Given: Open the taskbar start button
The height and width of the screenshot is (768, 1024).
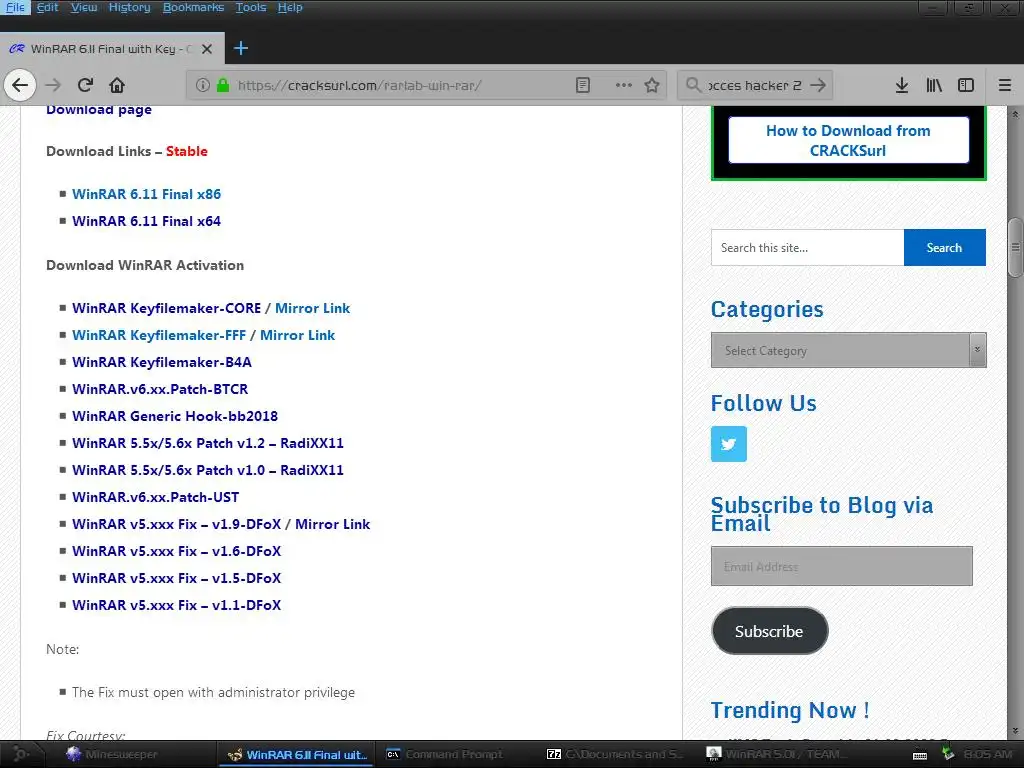Looking at the screenshot, I should (x=20, y=754).
